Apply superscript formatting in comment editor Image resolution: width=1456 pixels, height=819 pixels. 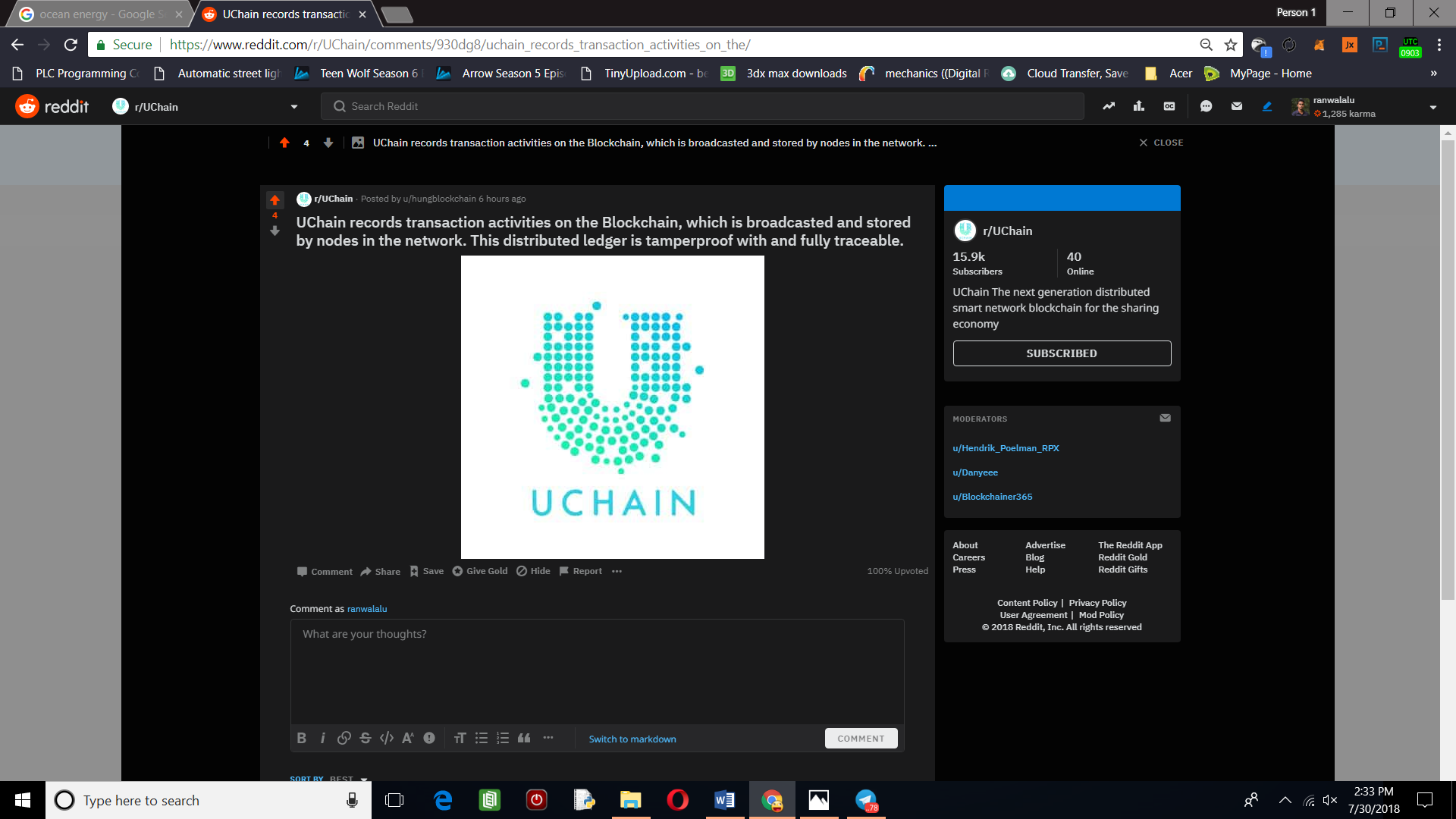pyautogui.click(x=408, y=738)
